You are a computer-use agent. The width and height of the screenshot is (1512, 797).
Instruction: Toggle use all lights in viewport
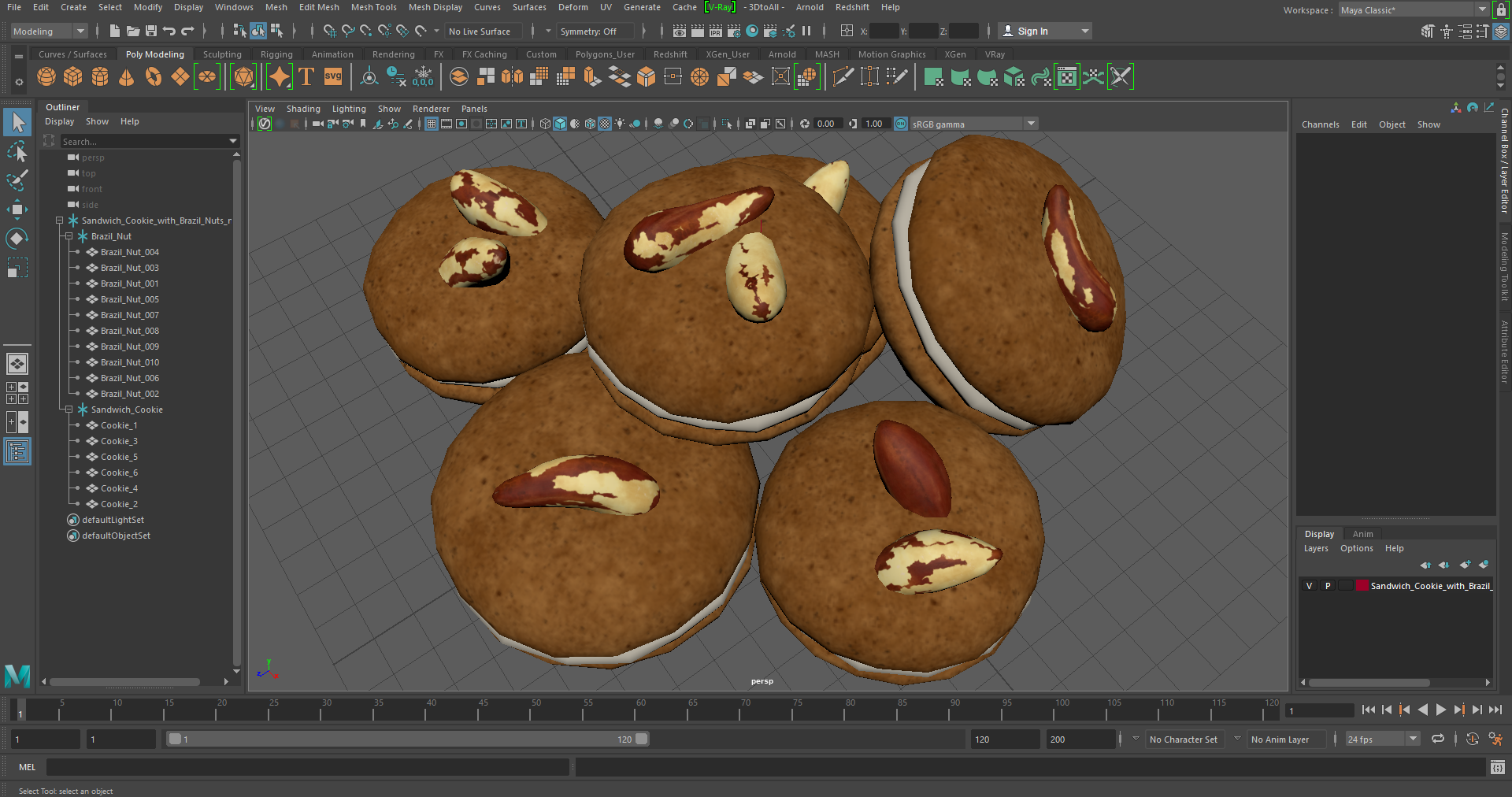621,124
